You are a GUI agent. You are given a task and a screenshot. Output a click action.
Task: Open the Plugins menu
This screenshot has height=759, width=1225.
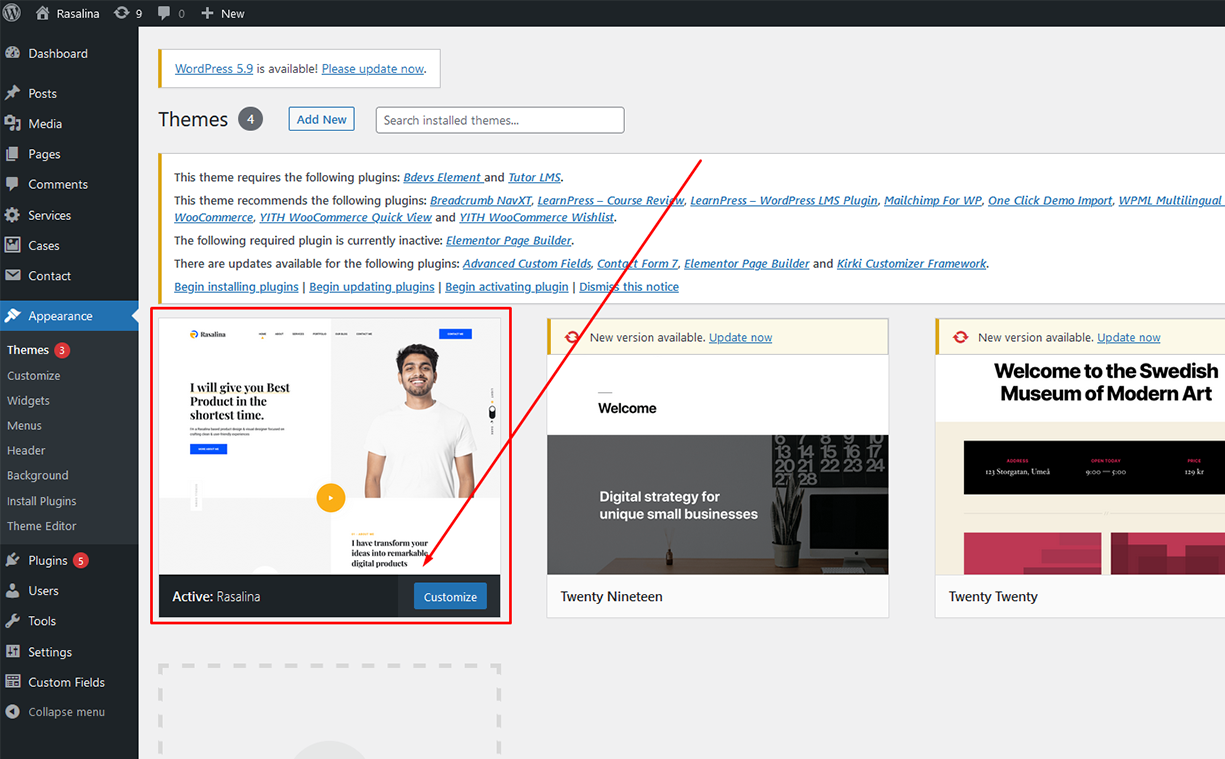[69, 560]
